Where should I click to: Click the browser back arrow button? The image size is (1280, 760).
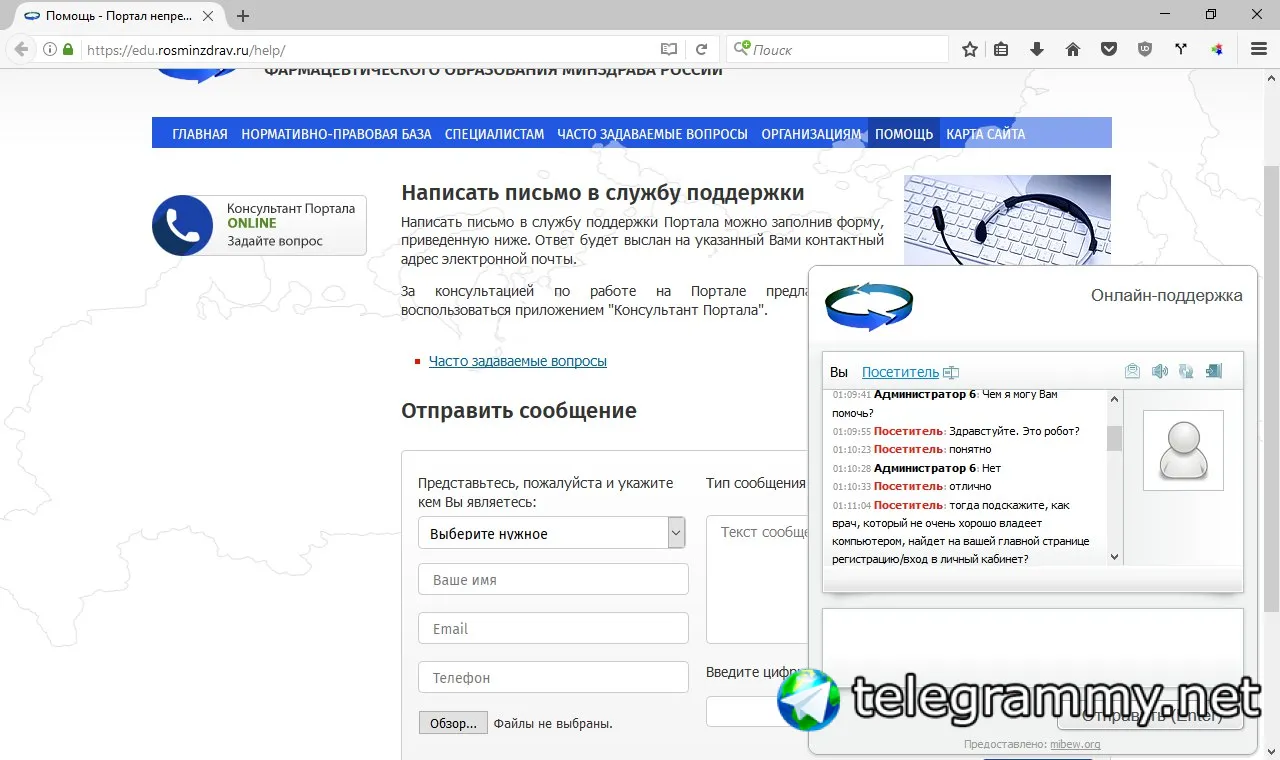point(21,49)
